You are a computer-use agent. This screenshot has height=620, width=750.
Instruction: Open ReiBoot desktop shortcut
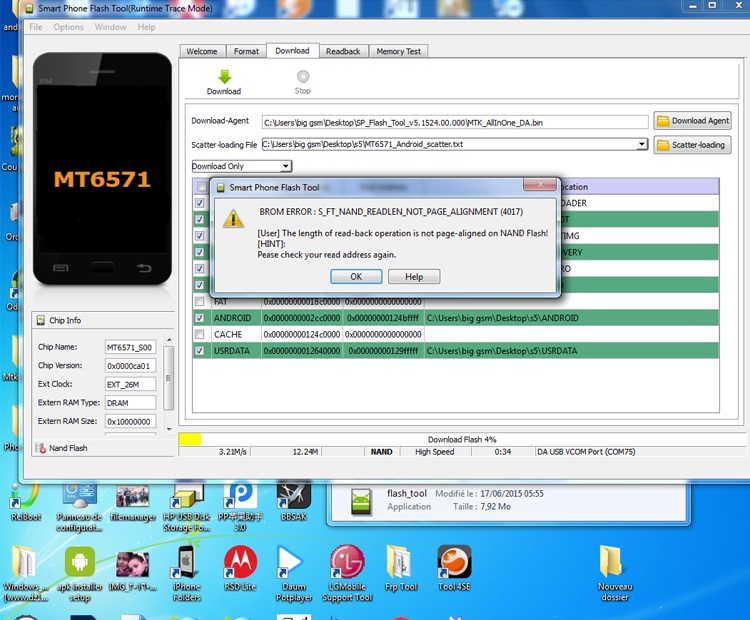26,501
